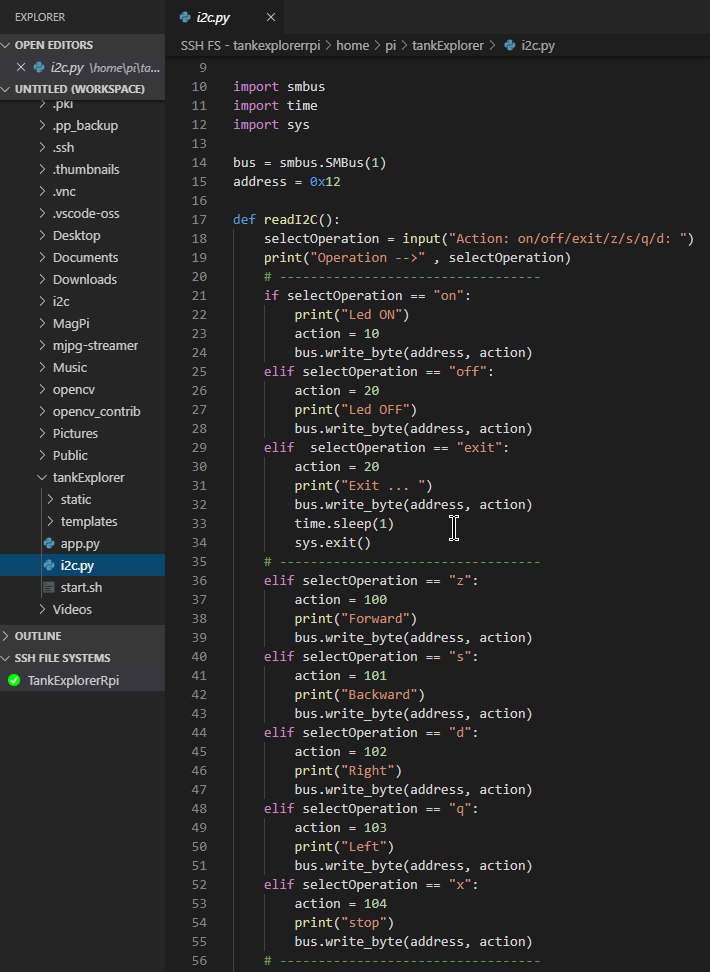The height and width of the screenshot is (972, 710).
Task: Click 'address = 0x12' code line
Action: tap(286, 182)
